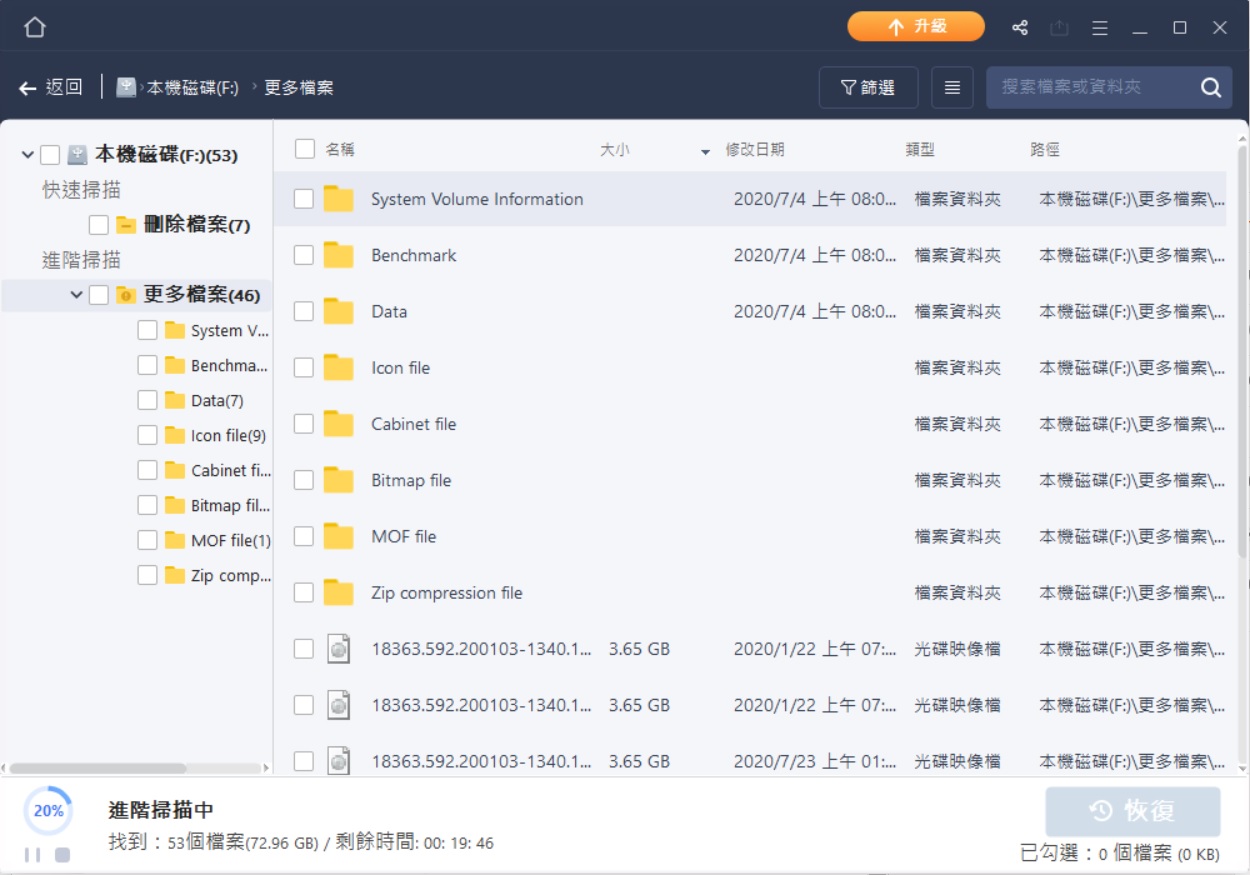This screenshot has width=1250, height=875.
Task: Click the Icon file folder icon in the list
Action: (x=339, y=368)
